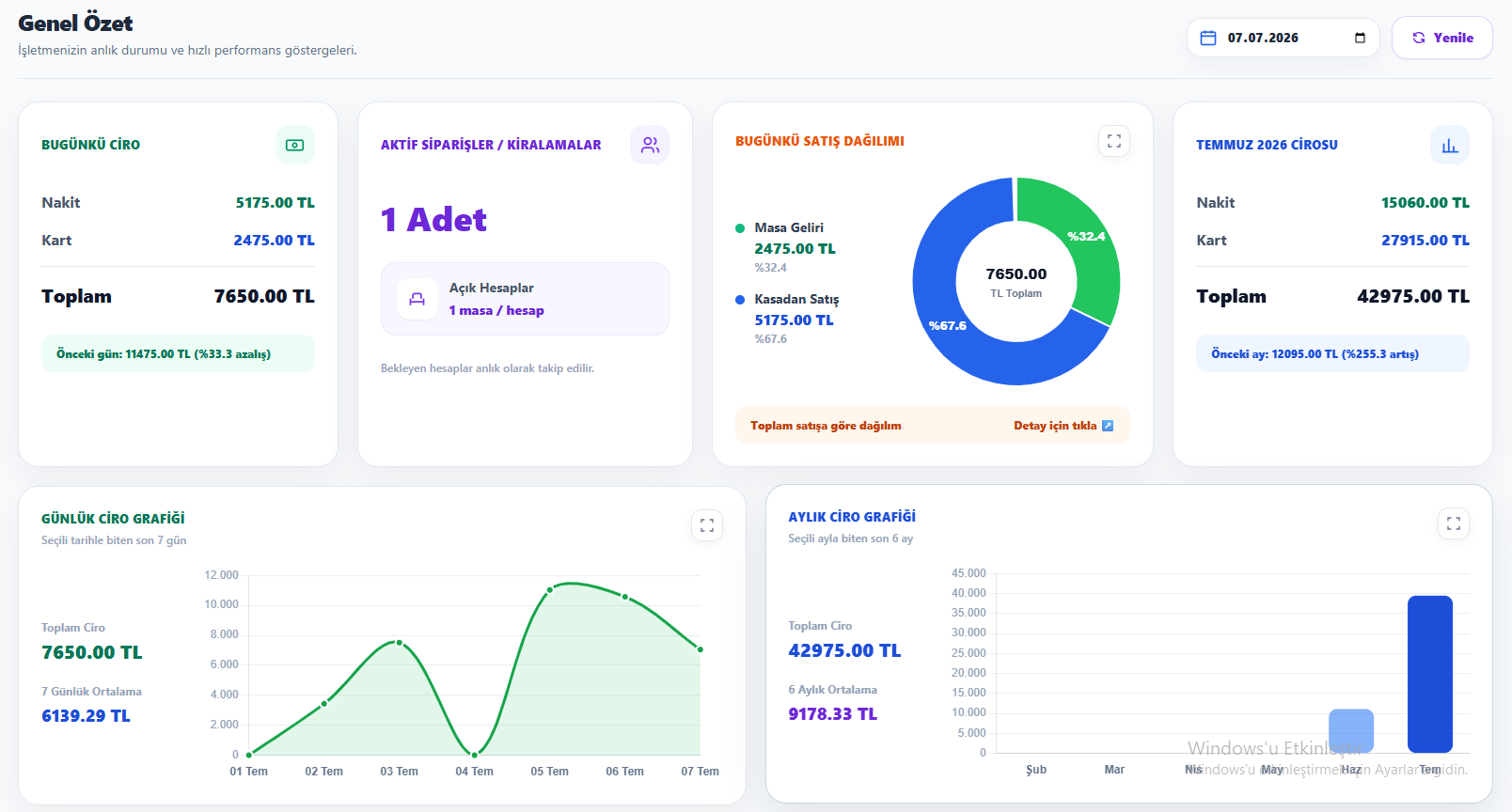
Task: Click the 'BUGÜNKÜ CİRO' card title
Action: pyautogui.click(x=90, y=145)
